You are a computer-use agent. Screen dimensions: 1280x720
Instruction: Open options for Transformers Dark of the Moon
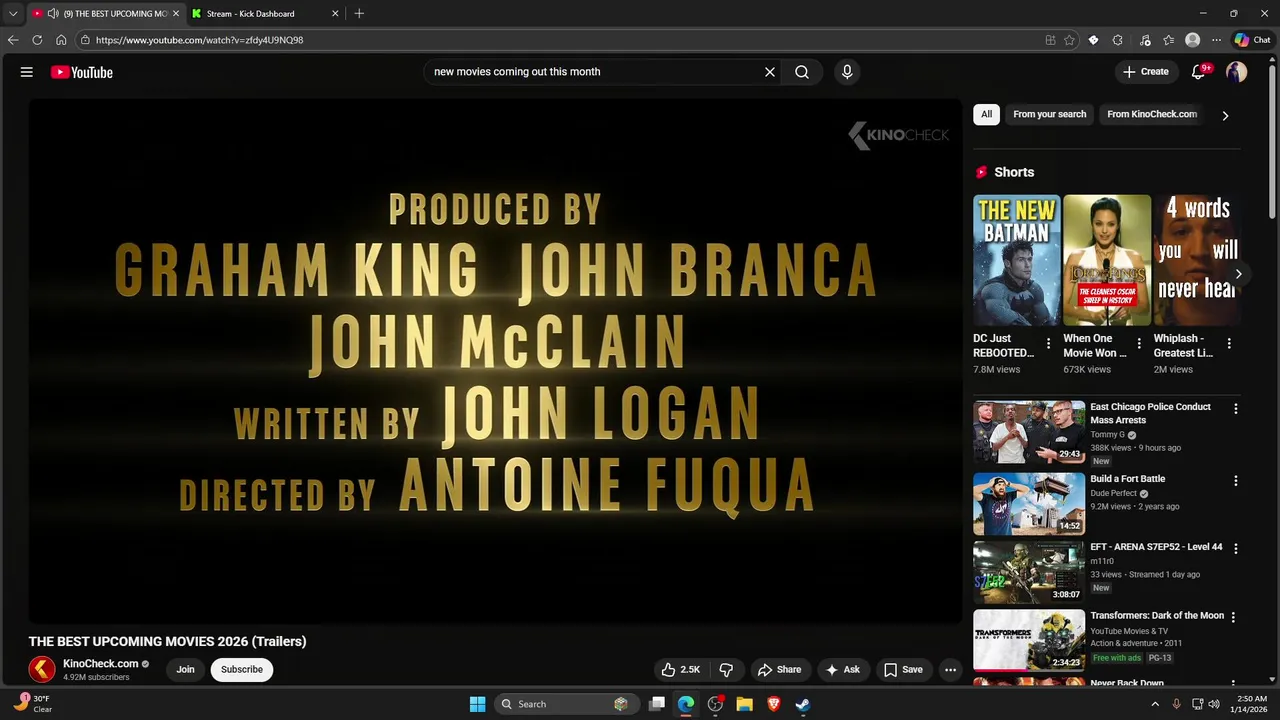(1233, 617)
